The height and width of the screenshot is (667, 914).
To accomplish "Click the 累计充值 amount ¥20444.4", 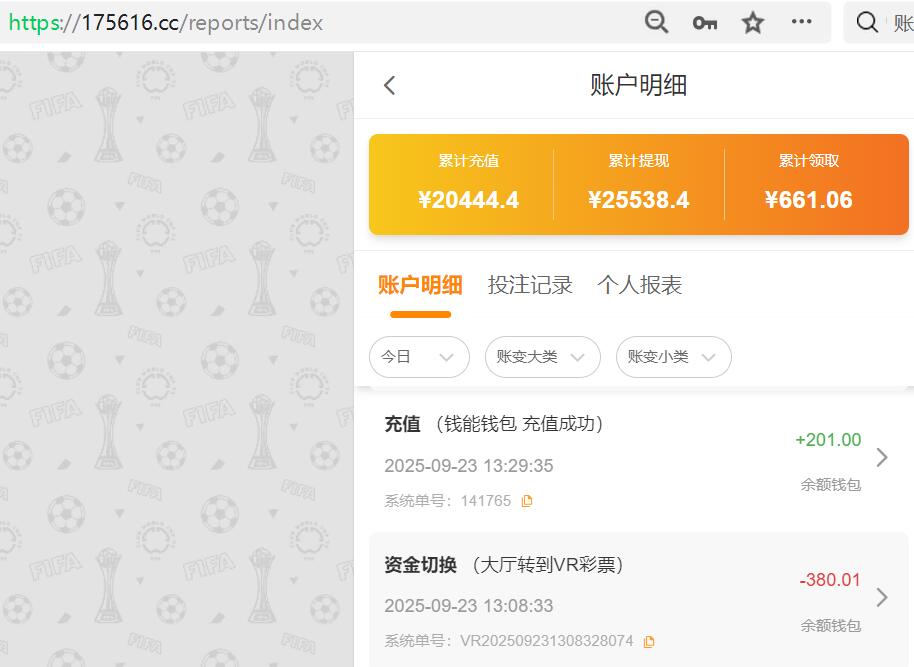I will [x=470, y=199].
